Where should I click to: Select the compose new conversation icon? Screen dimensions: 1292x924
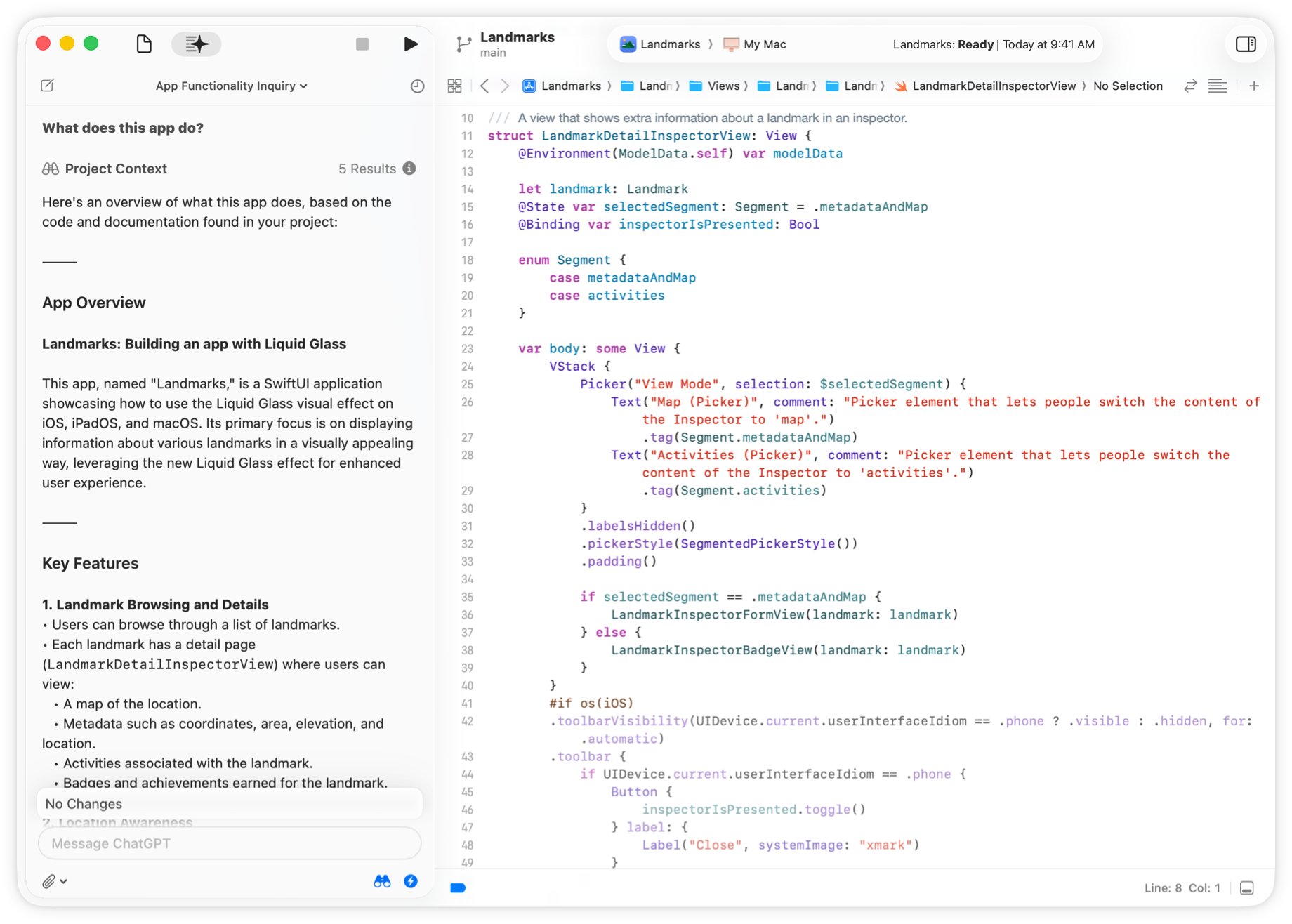47,86
